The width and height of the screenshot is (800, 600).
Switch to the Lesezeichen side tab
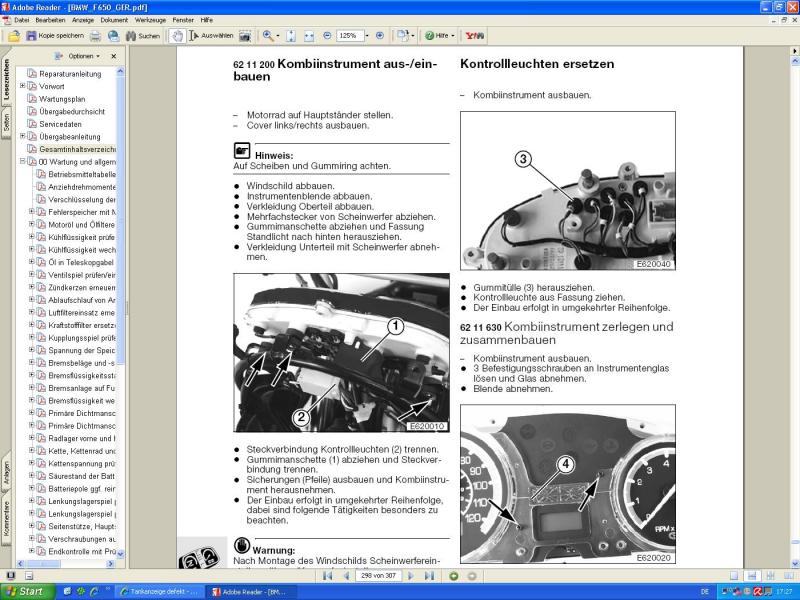pos(6,78)
